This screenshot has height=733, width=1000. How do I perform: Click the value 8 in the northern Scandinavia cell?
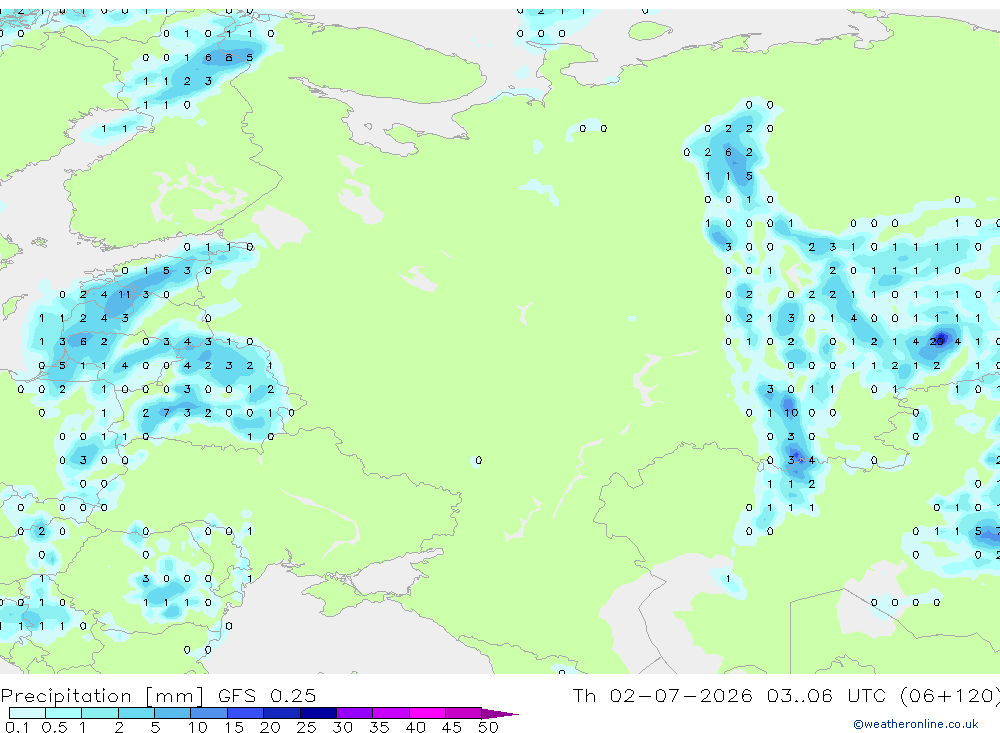228,57
